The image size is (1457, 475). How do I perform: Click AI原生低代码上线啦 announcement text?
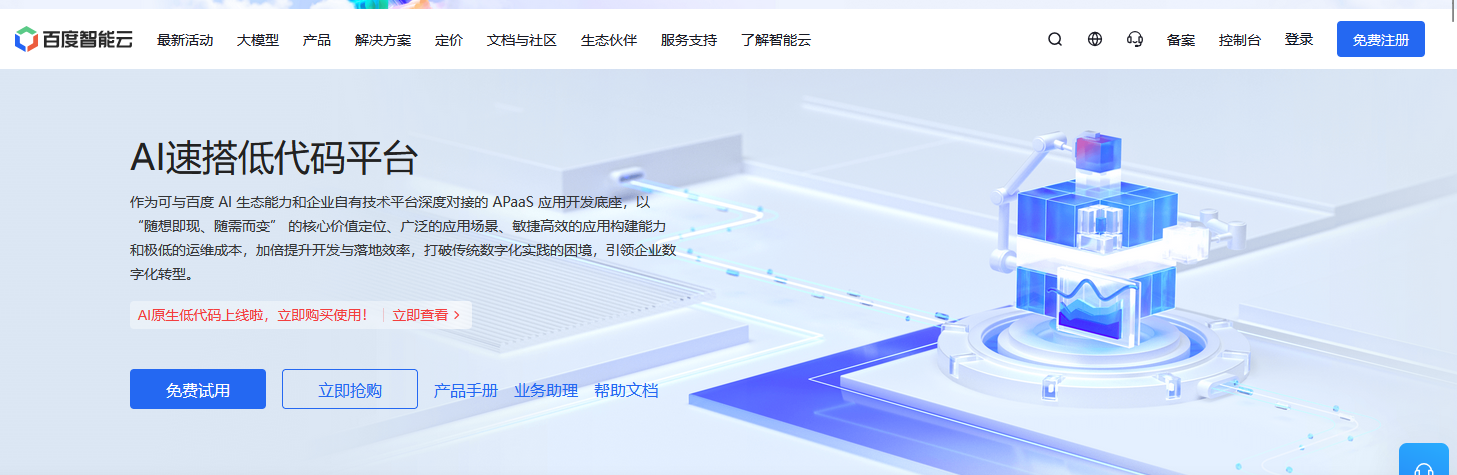tap(253, 315)
